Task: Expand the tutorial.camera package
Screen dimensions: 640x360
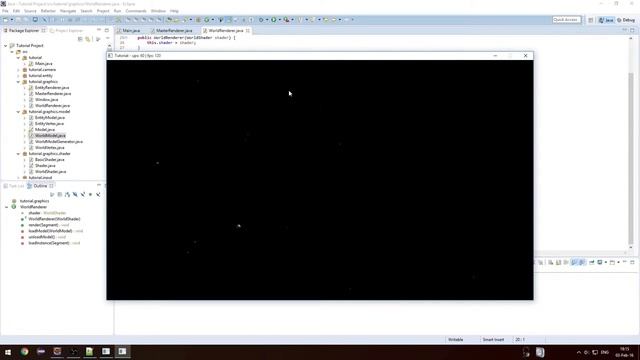Action: pos(18,70)
